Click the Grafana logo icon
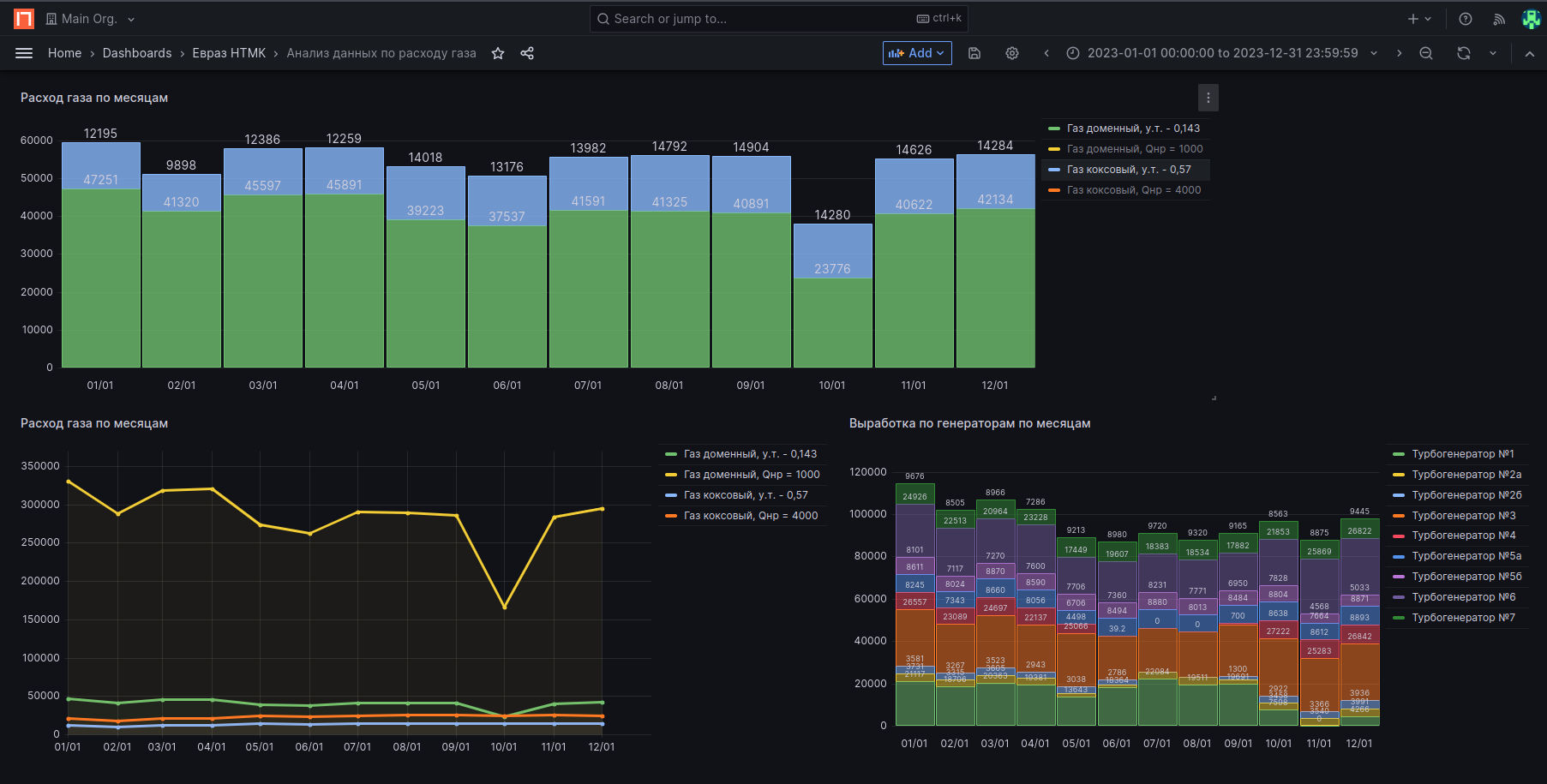Screen dimensions: 1547x784 [24, 19]
